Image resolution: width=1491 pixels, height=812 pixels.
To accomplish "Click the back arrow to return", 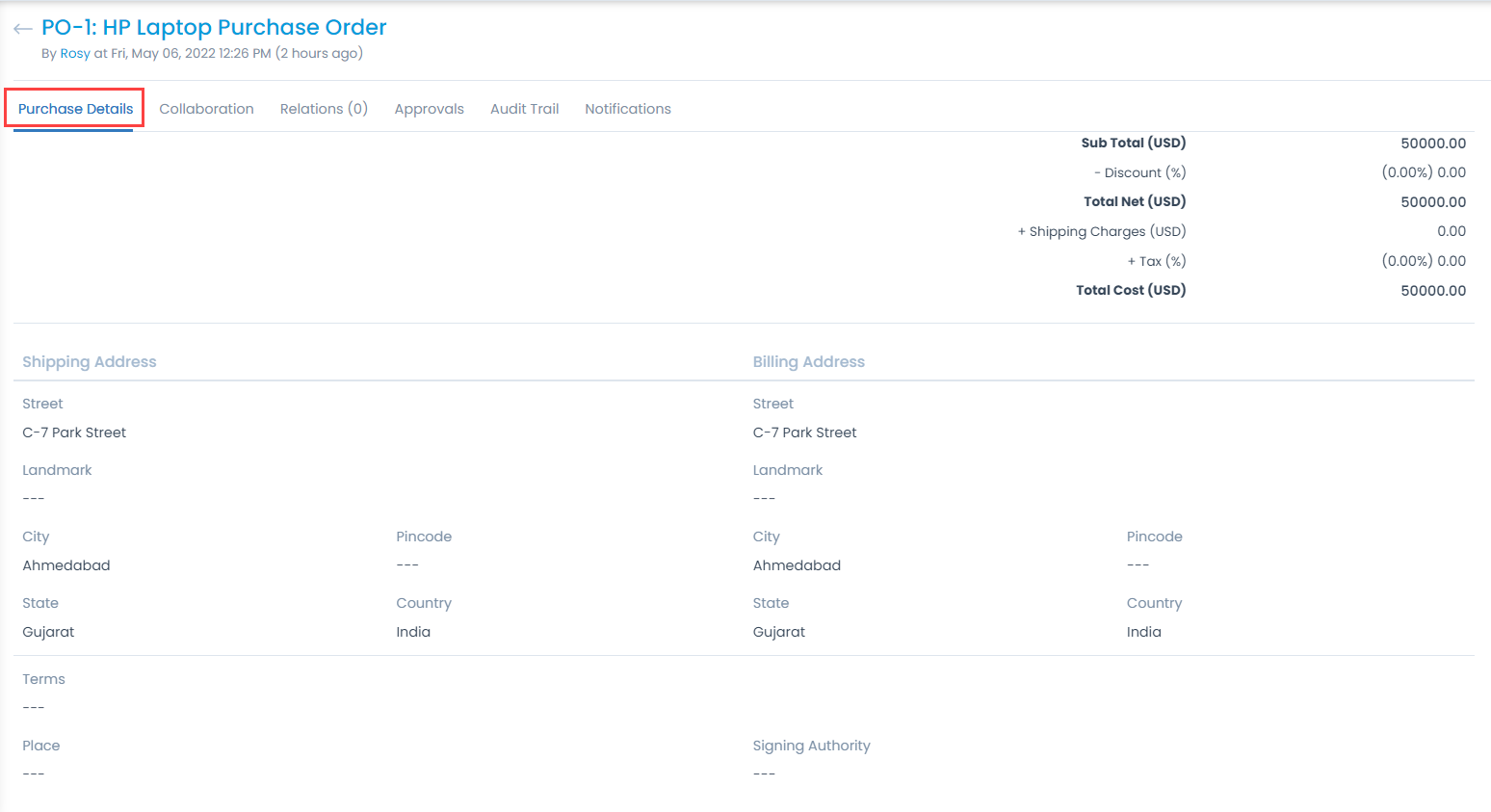I will 21,28.
